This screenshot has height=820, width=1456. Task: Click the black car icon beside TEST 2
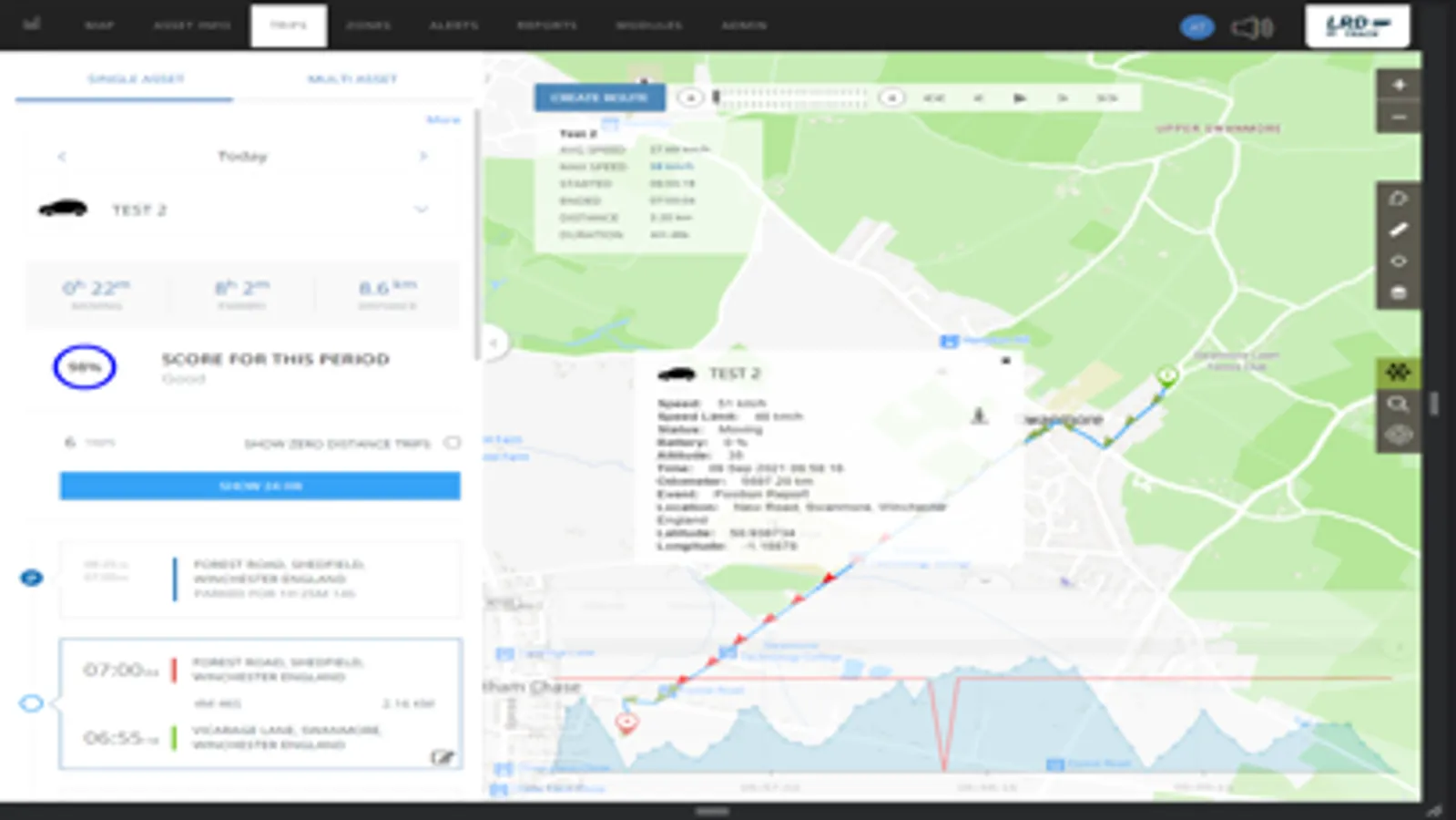tap(63, 209)
